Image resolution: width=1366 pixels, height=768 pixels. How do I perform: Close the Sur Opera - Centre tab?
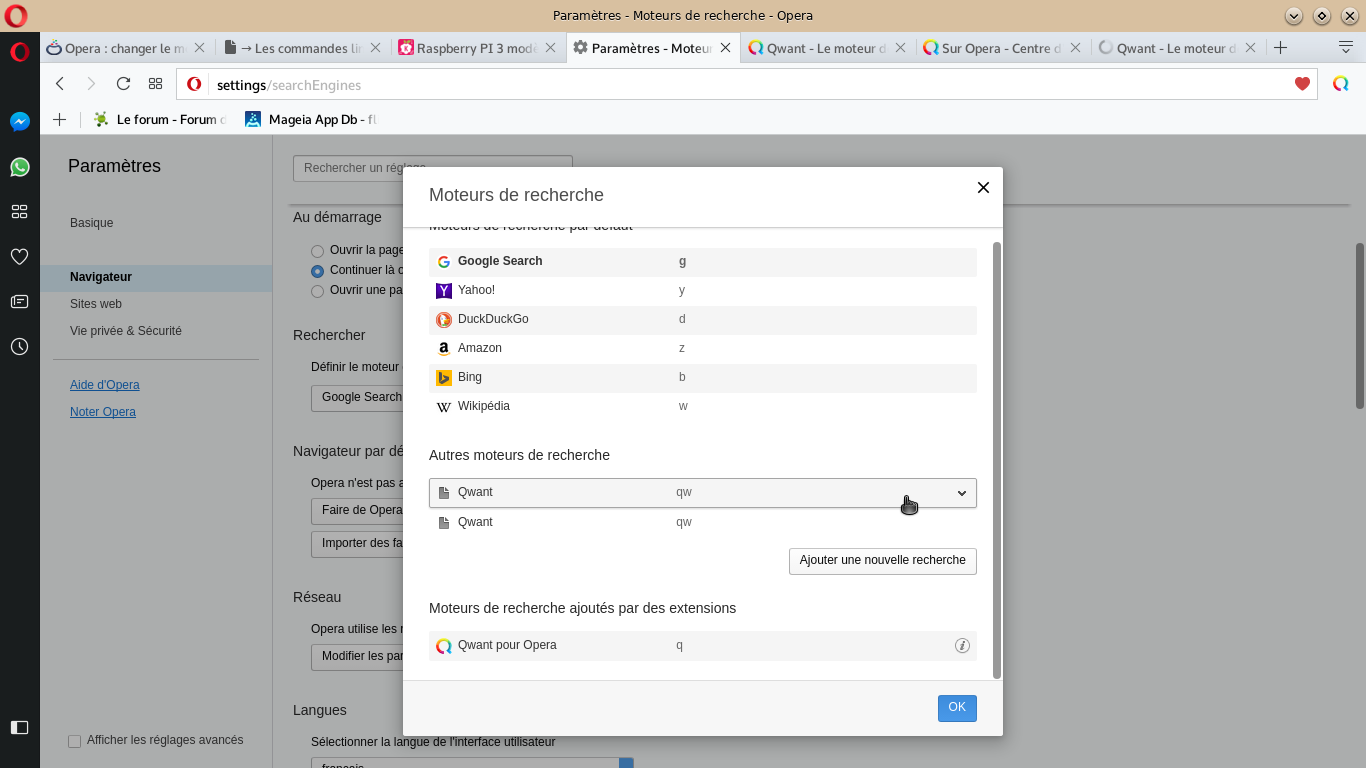click(1075, 47)
